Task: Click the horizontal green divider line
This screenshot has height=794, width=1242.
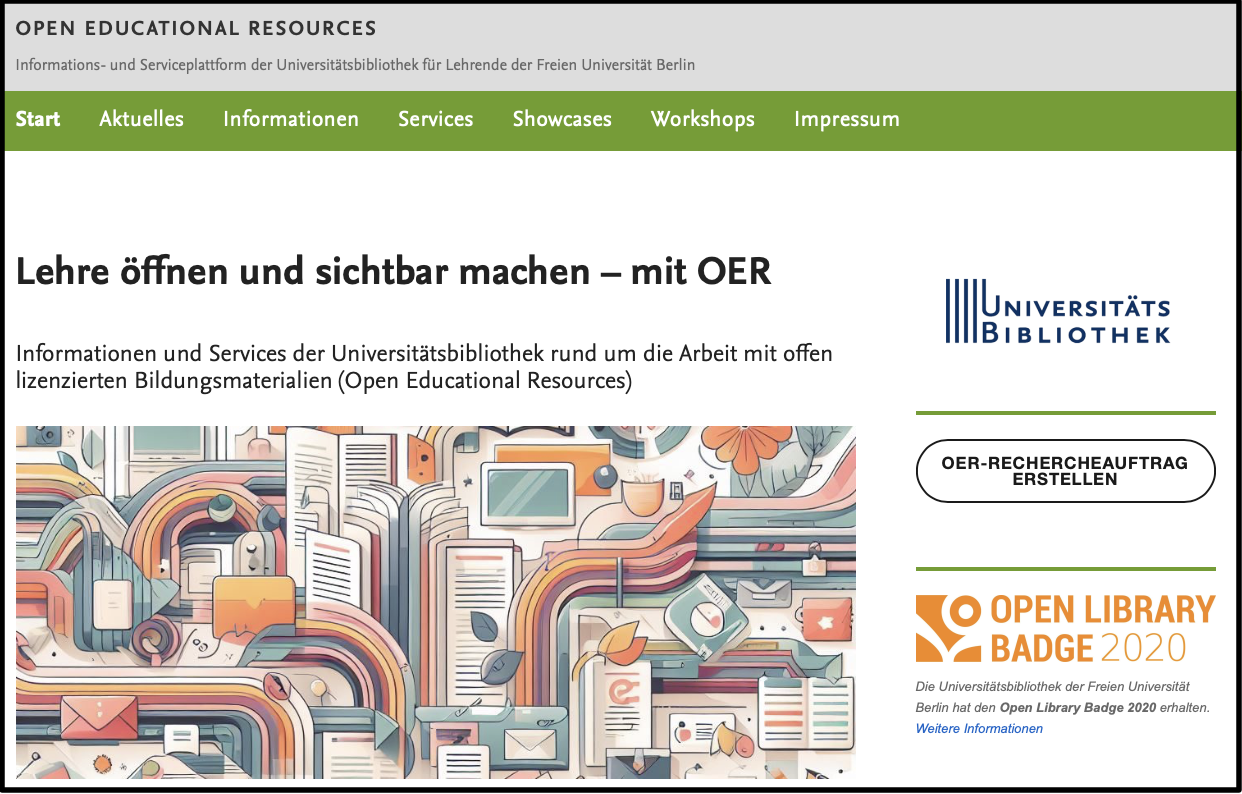Action: tap(1065, 410)
